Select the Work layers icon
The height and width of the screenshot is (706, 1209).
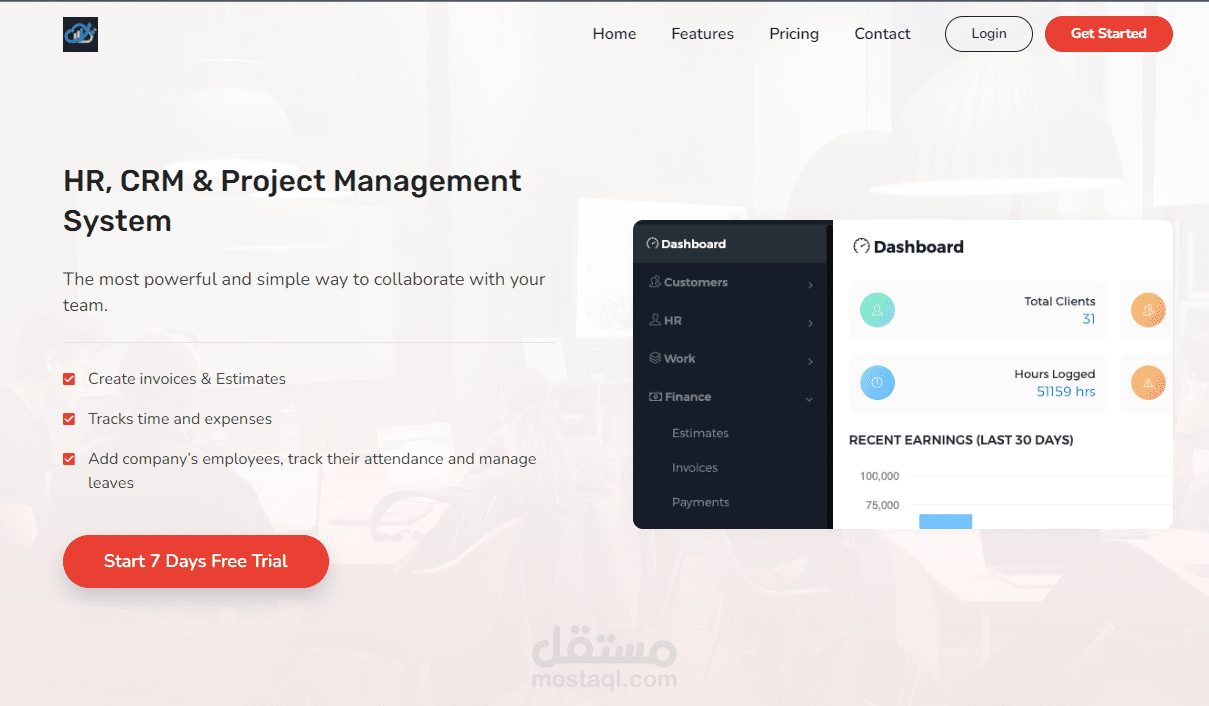point(657,358)
